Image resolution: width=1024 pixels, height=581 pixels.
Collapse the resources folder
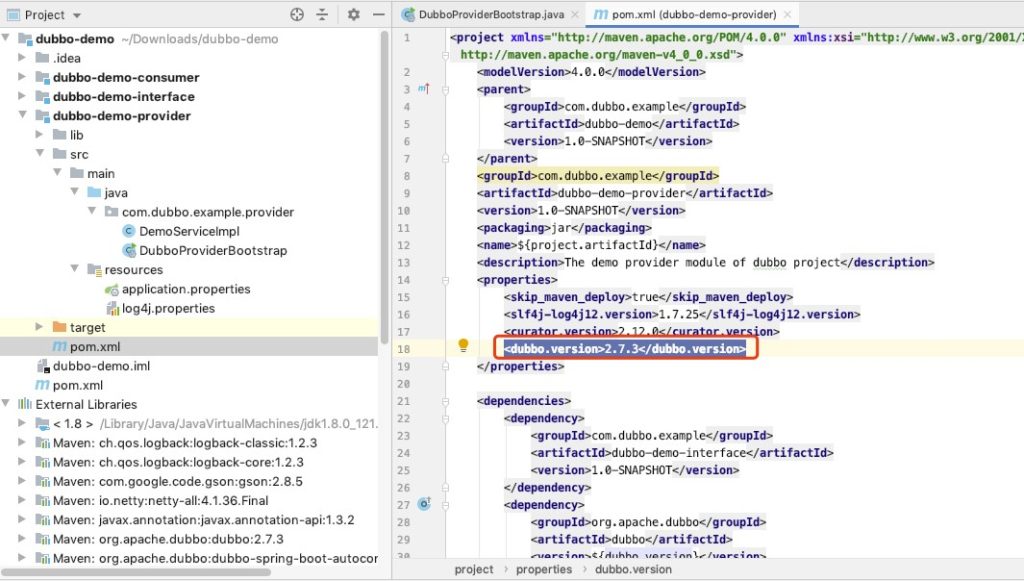point(74,269)
